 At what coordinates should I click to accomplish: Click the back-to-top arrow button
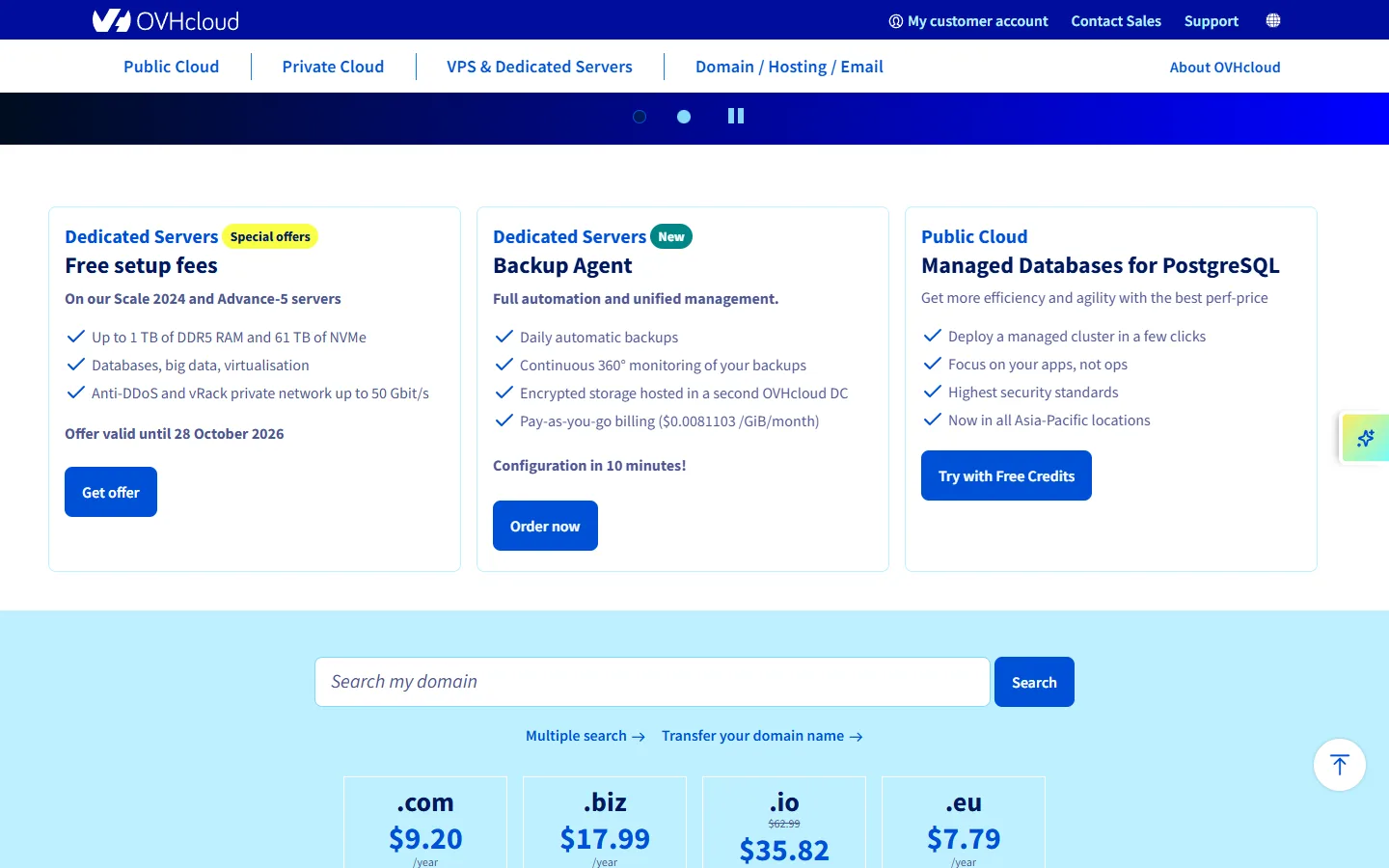pyautogui.click(x=1340, y=765)
